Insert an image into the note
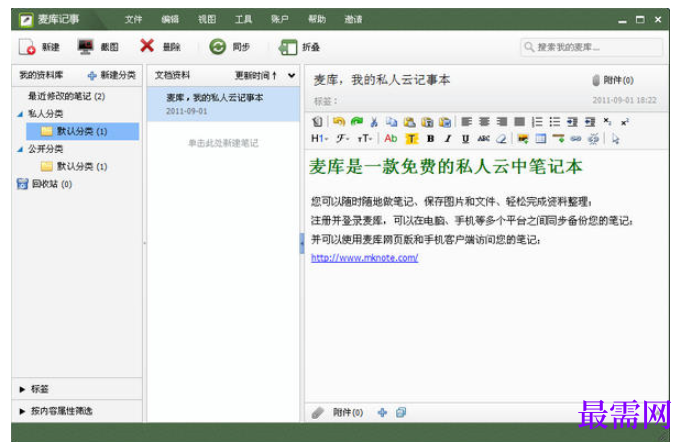This screenshot has width=690, height=446. click(523, 139)
